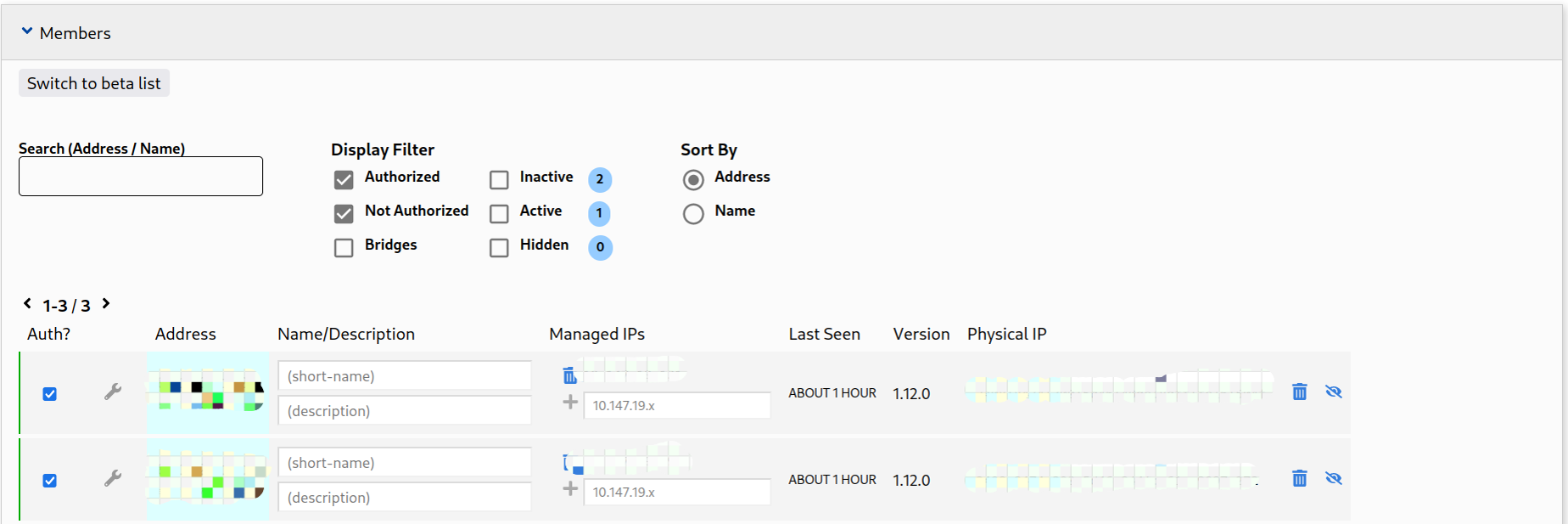
Task: Go to previous page of members
Action: pos(27,303)
